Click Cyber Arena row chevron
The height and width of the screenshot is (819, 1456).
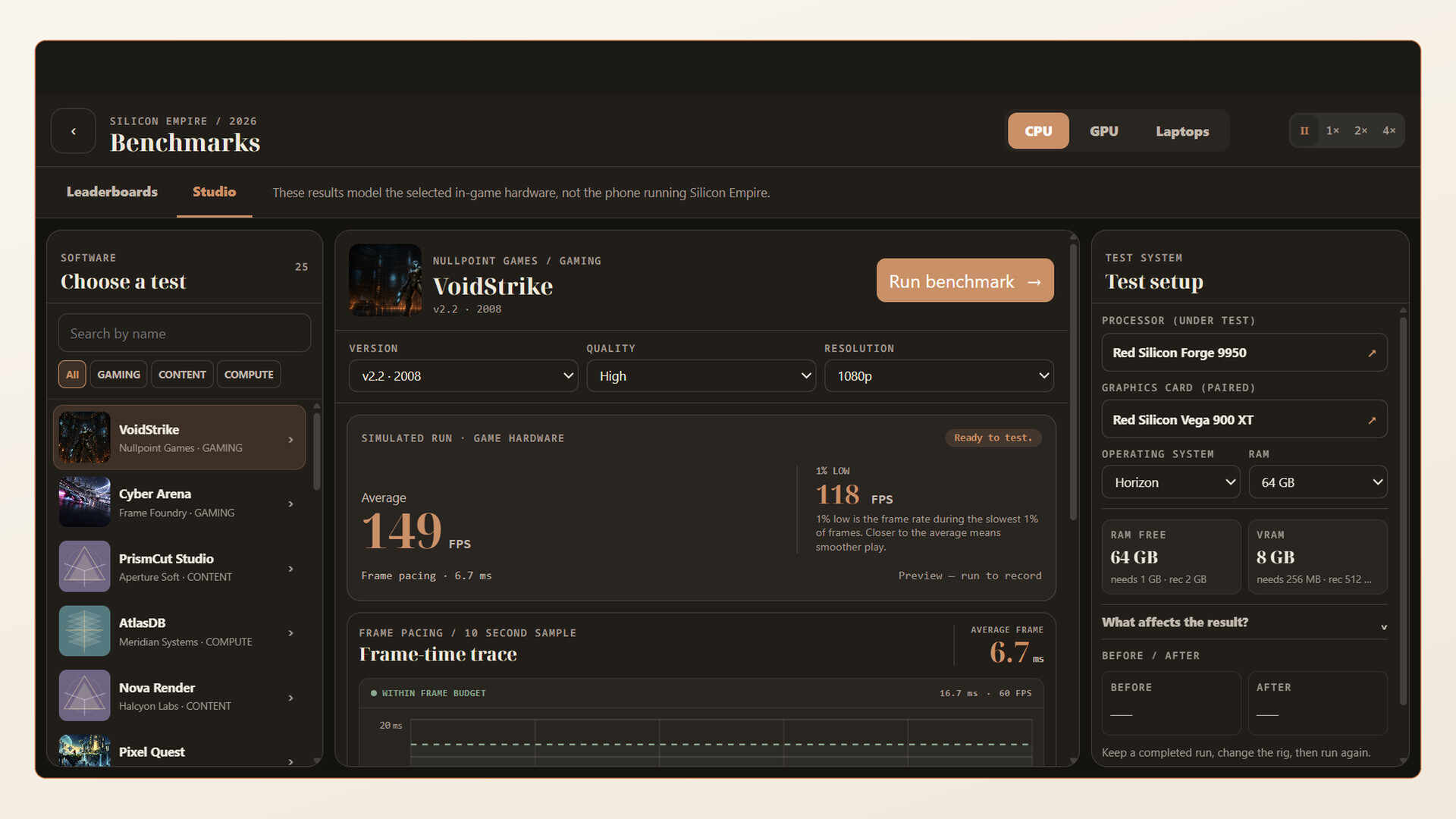(290, 504)
